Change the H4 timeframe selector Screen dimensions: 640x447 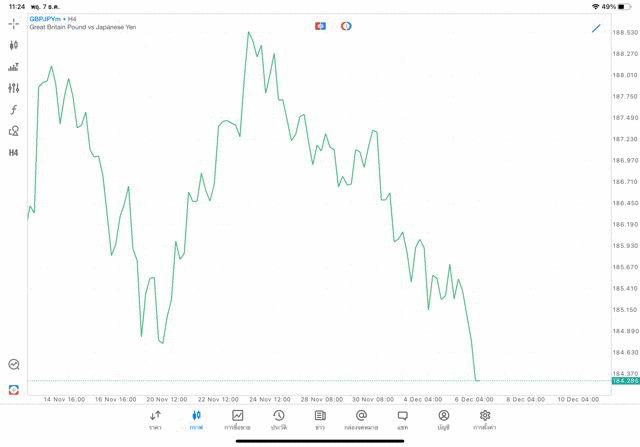pyautogui.click(x=14, y=153)
